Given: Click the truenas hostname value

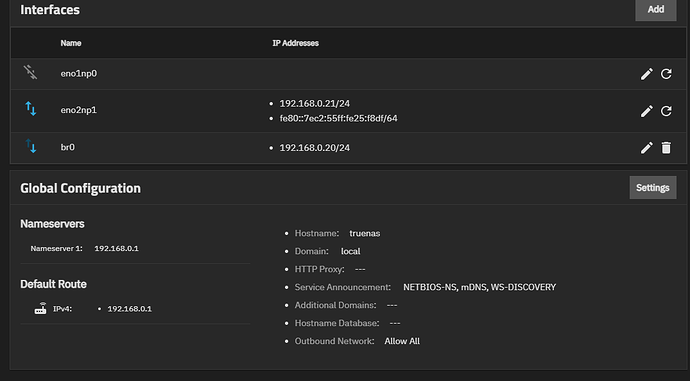Looking at the screenshot, I should (x=365, y=234).
